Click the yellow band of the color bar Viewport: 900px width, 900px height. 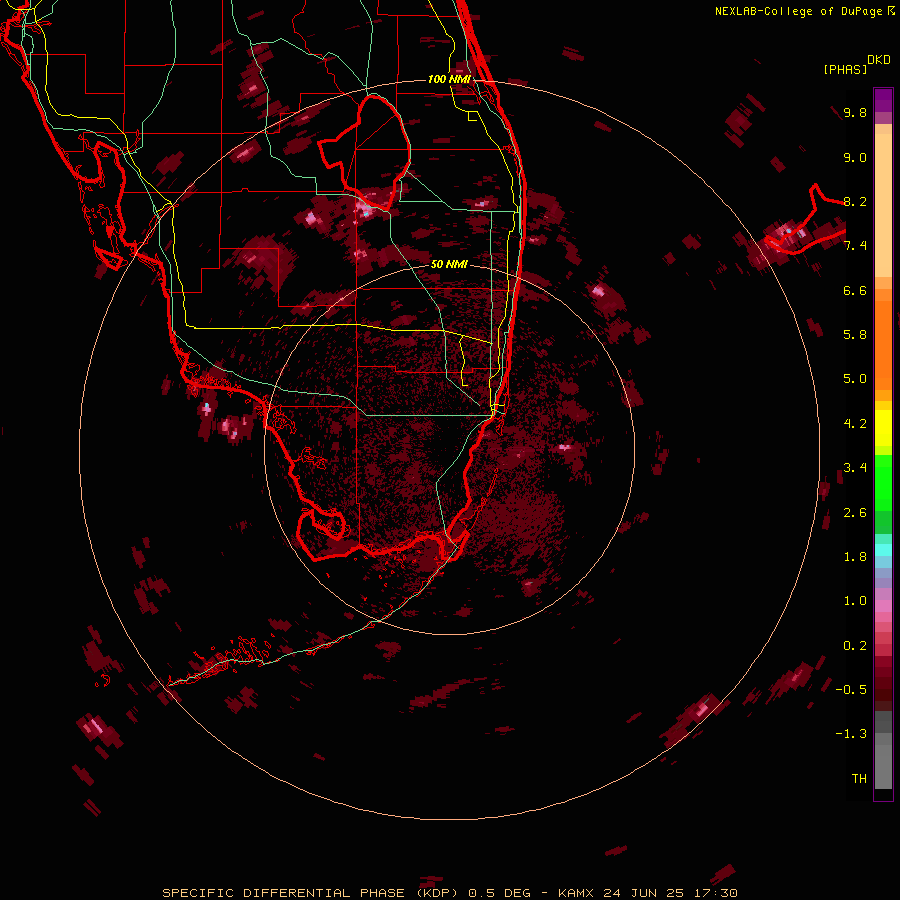[883, 428]
